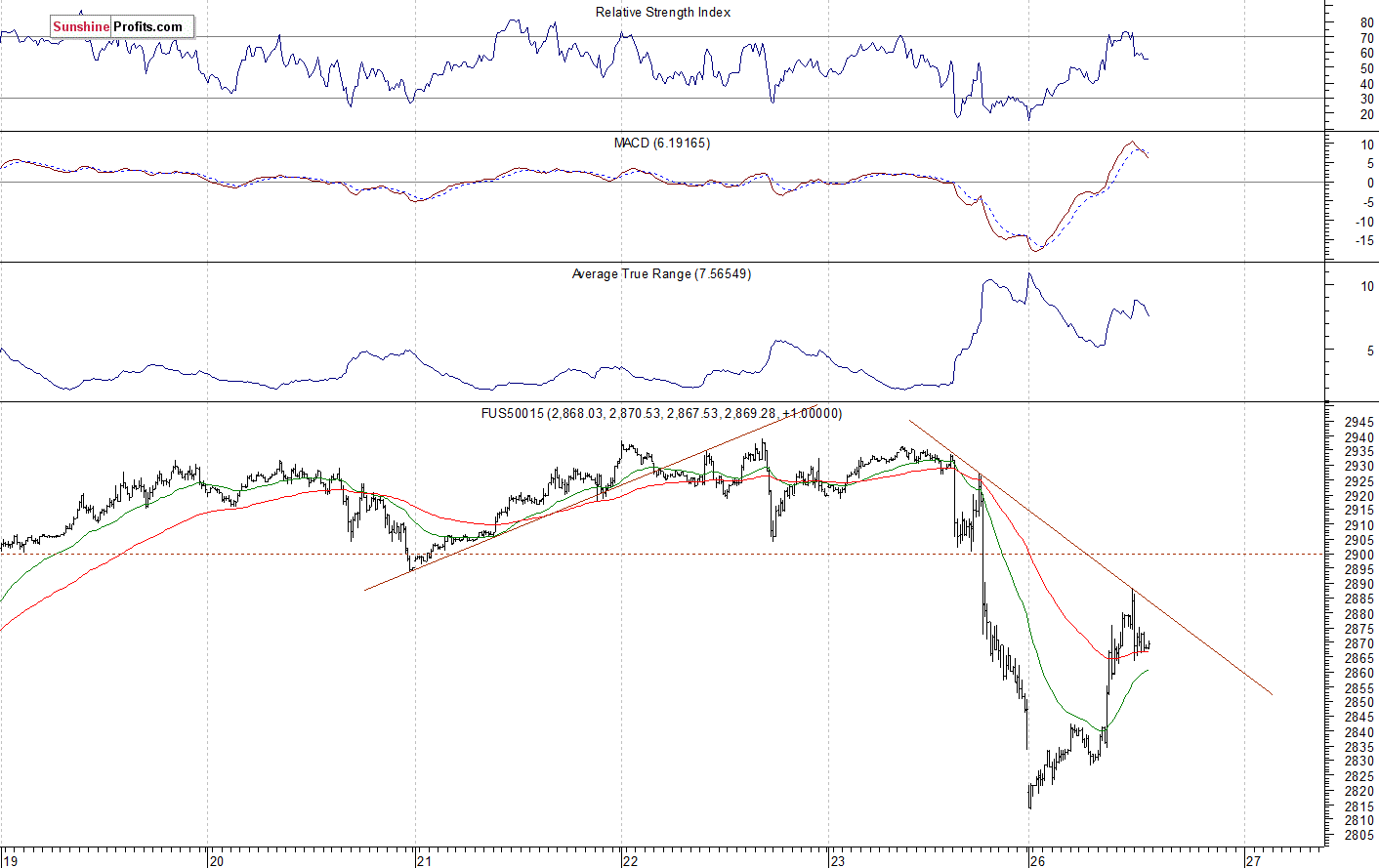The height and width of the screenshot is (868, 1379).
Task: Click the 2945 price axis label
Action: pos(1359,422)
